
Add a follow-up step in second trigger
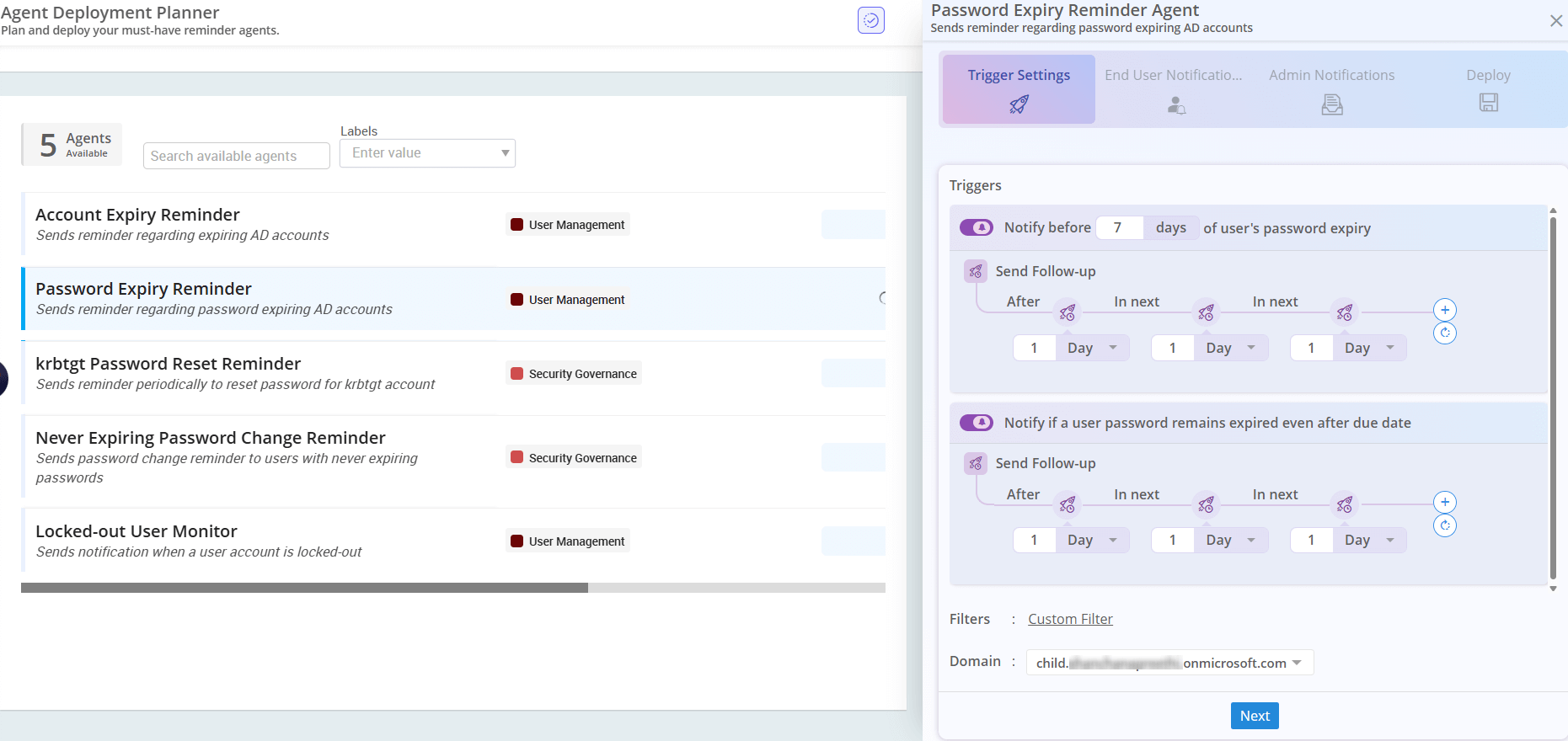1445,503
